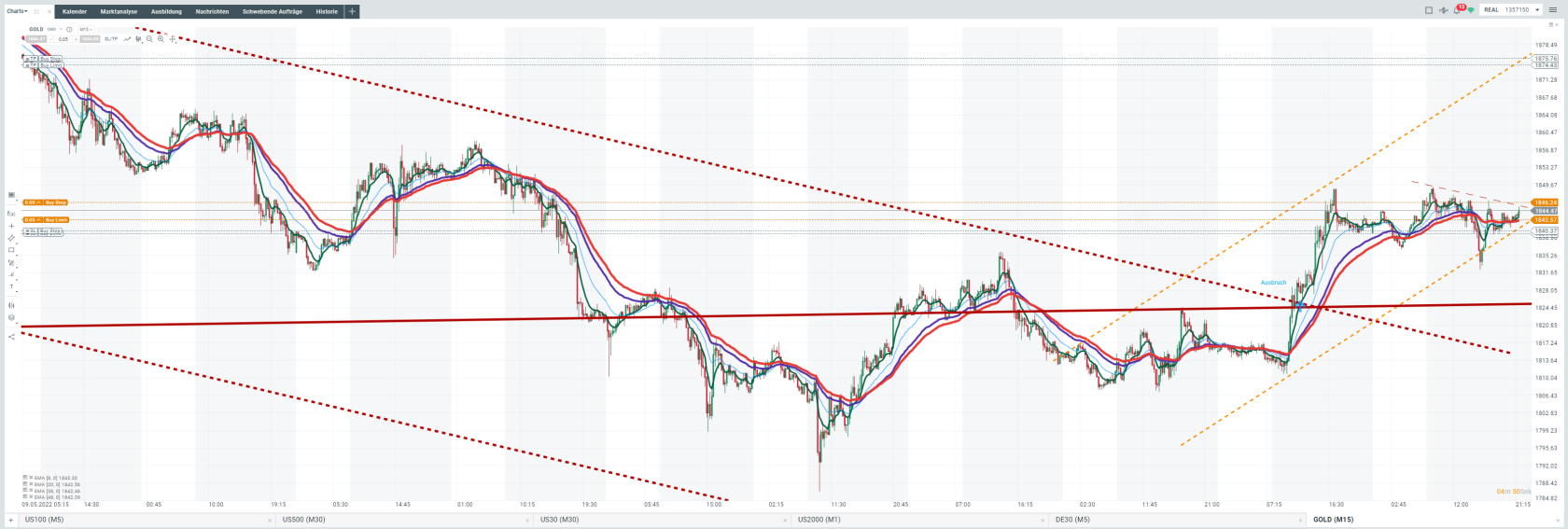The width and height of the screenshot is (1568, 529).
Task: Select the crosshair cursor tool
Action: click(x=173, y=39)
